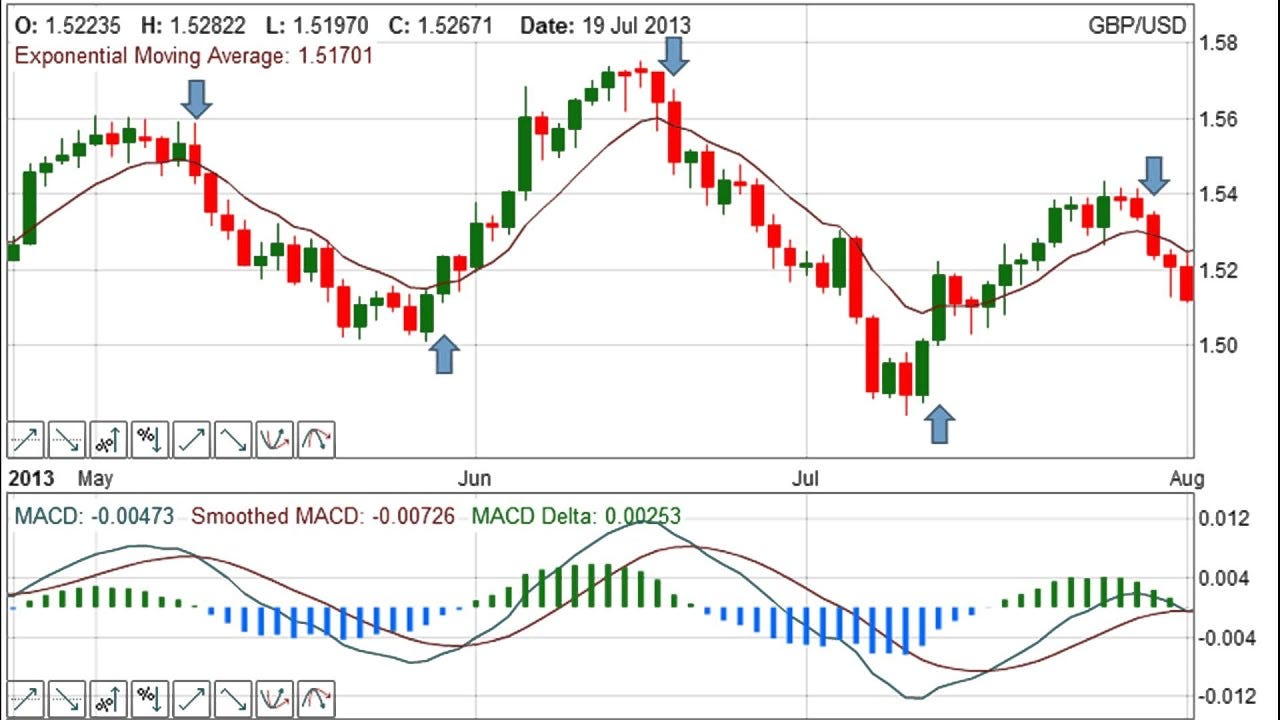Viewport: 1280px width, 720px height.
Task: Click the 1.56 price axis label
Action: (1218, 119)
